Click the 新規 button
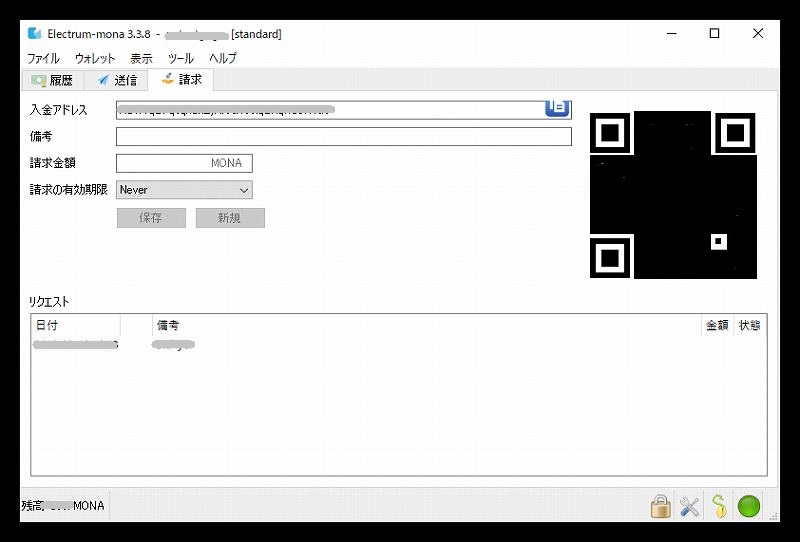Screen dimensions: 800x542 click(230, 218)
